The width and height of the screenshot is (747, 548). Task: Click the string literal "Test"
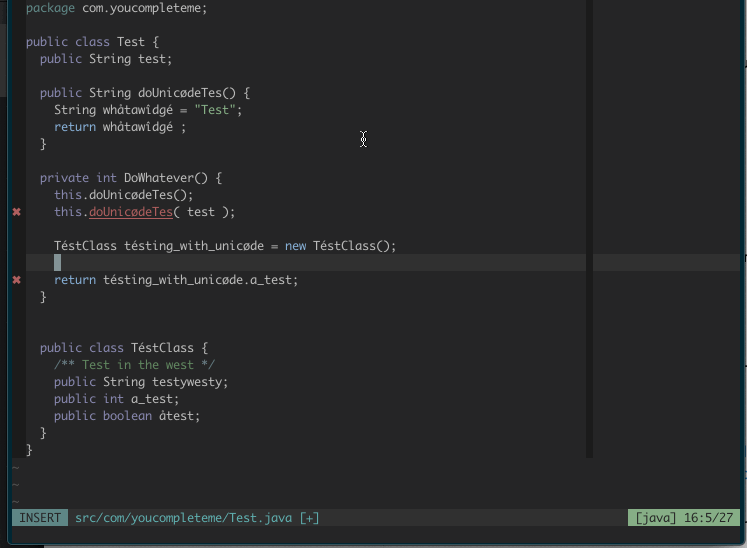[215, 110]
